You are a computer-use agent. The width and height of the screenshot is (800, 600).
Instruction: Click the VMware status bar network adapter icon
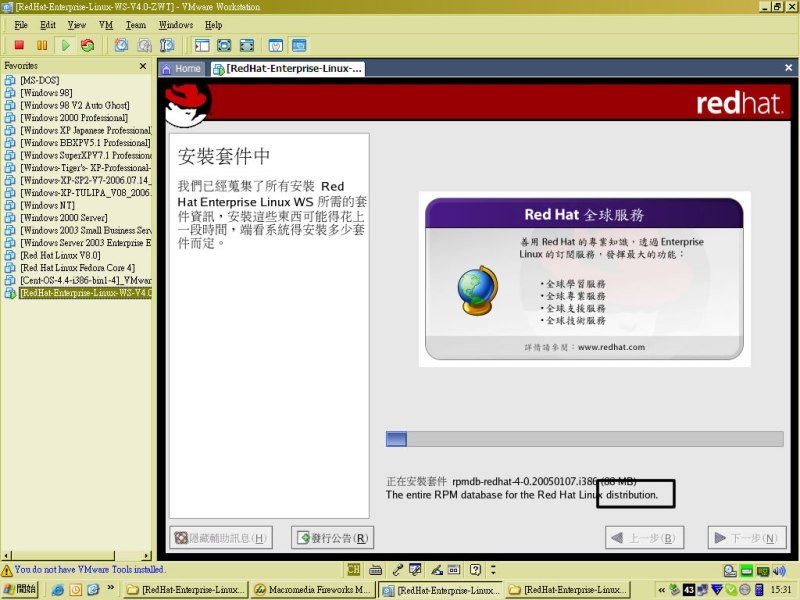point(763,570)
